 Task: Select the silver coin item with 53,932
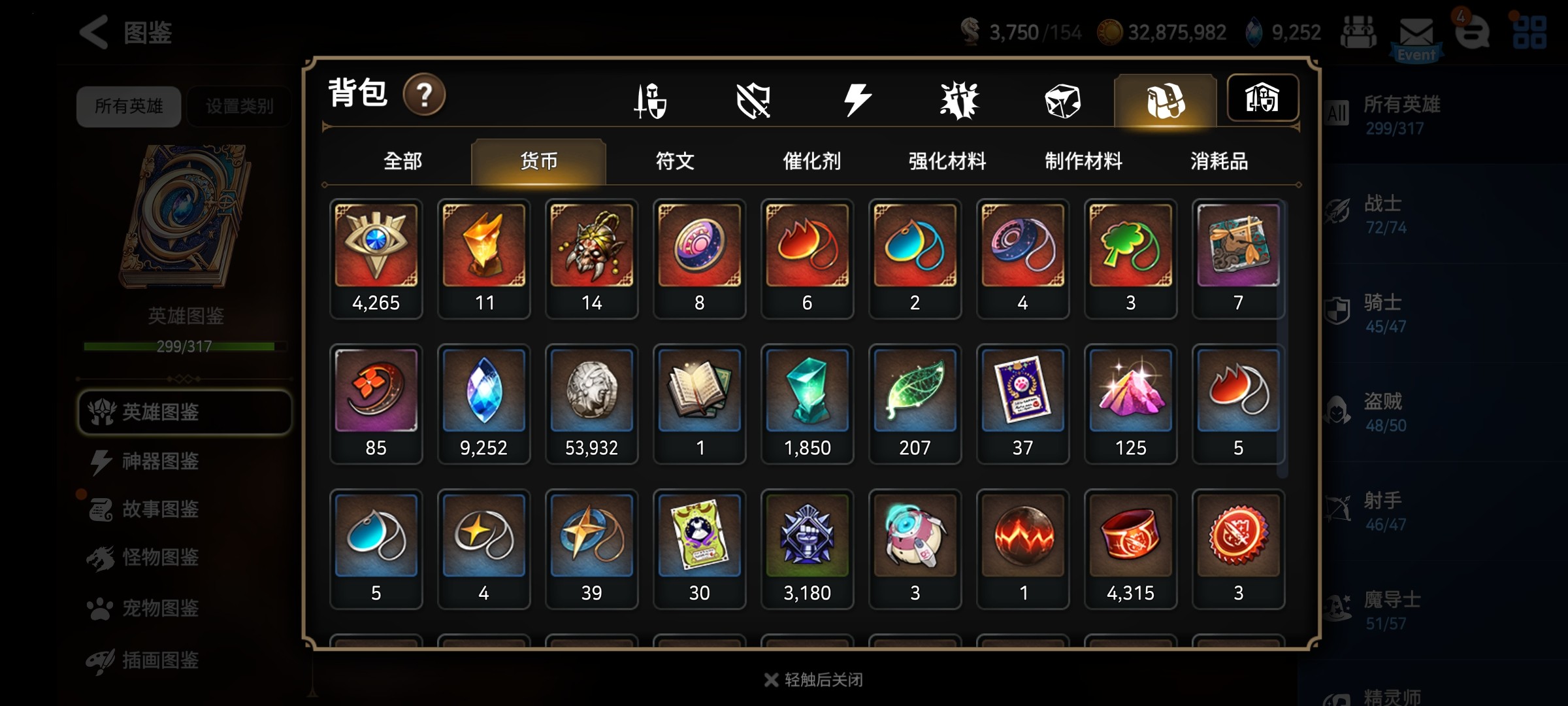591,404
